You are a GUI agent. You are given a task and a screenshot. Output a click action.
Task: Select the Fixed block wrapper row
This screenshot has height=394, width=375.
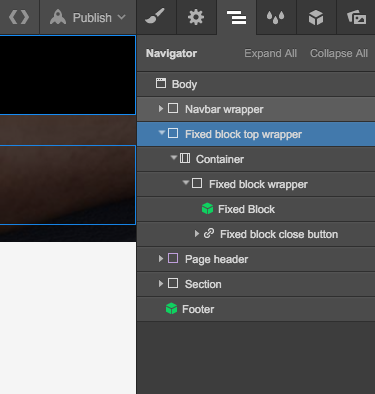tap(256, 184)
